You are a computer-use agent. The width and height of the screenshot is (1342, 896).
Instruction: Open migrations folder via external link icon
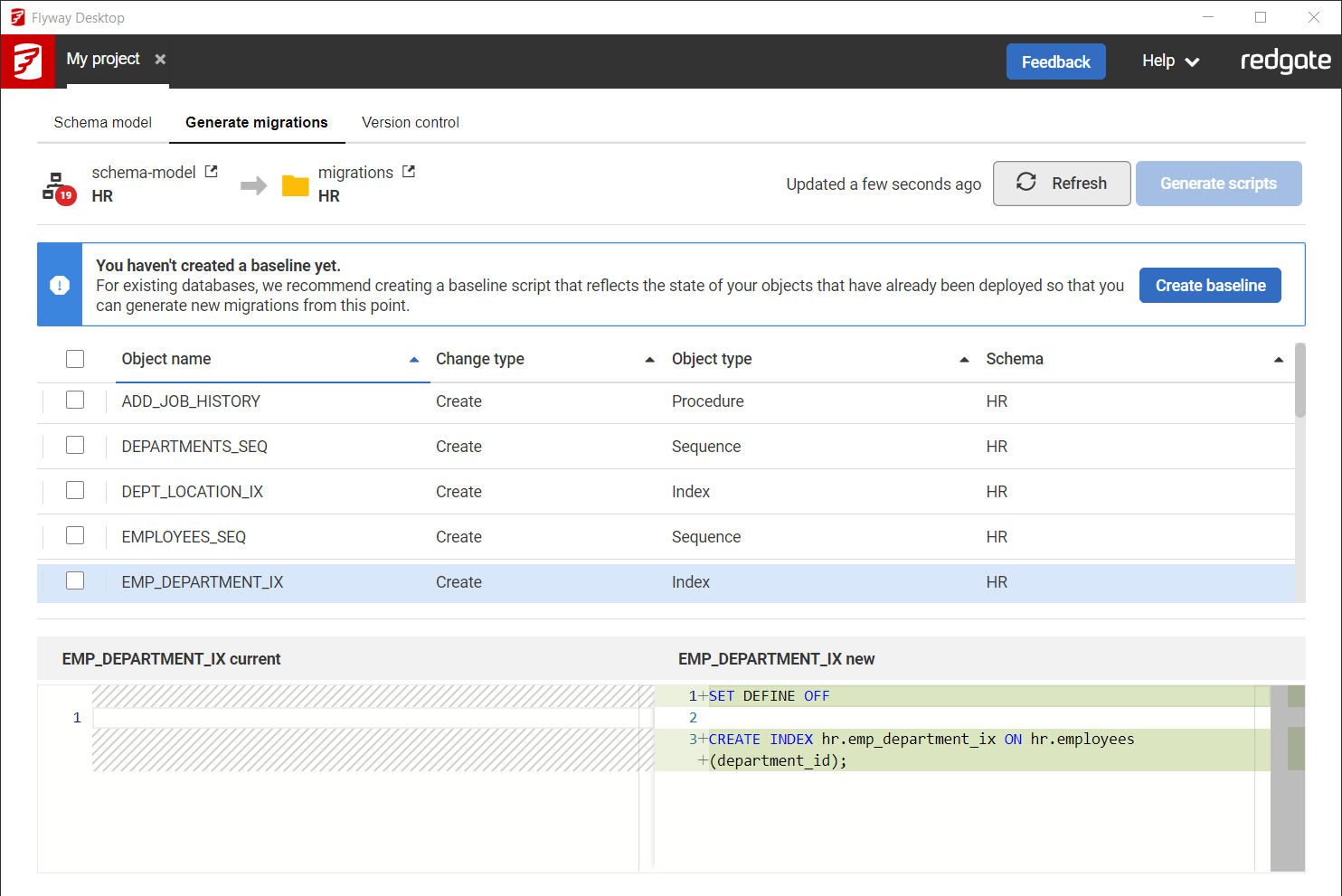coord(409,172)
